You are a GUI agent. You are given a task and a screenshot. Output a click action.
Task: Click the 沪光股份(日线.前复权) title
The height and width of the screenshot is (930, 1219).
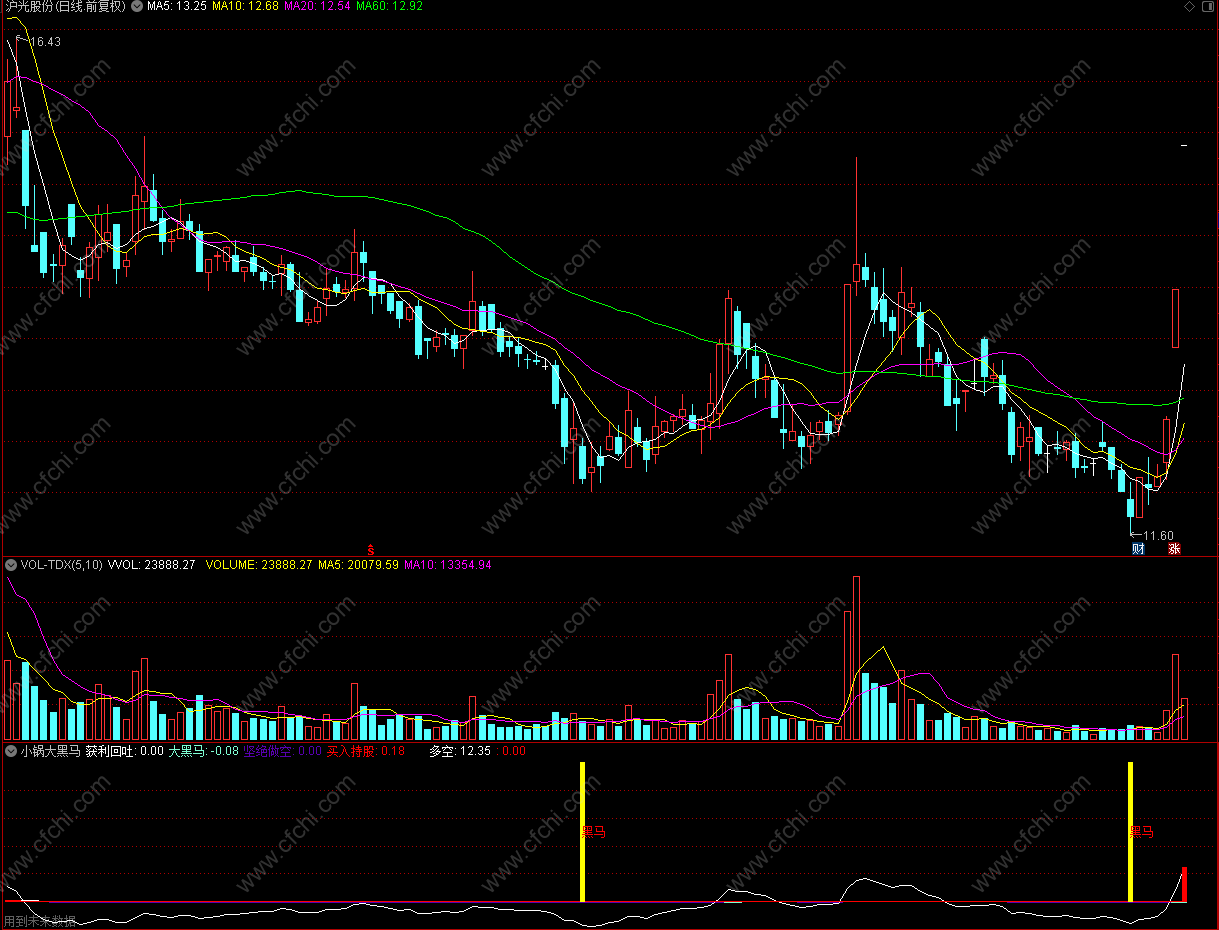tap(65, 6)
